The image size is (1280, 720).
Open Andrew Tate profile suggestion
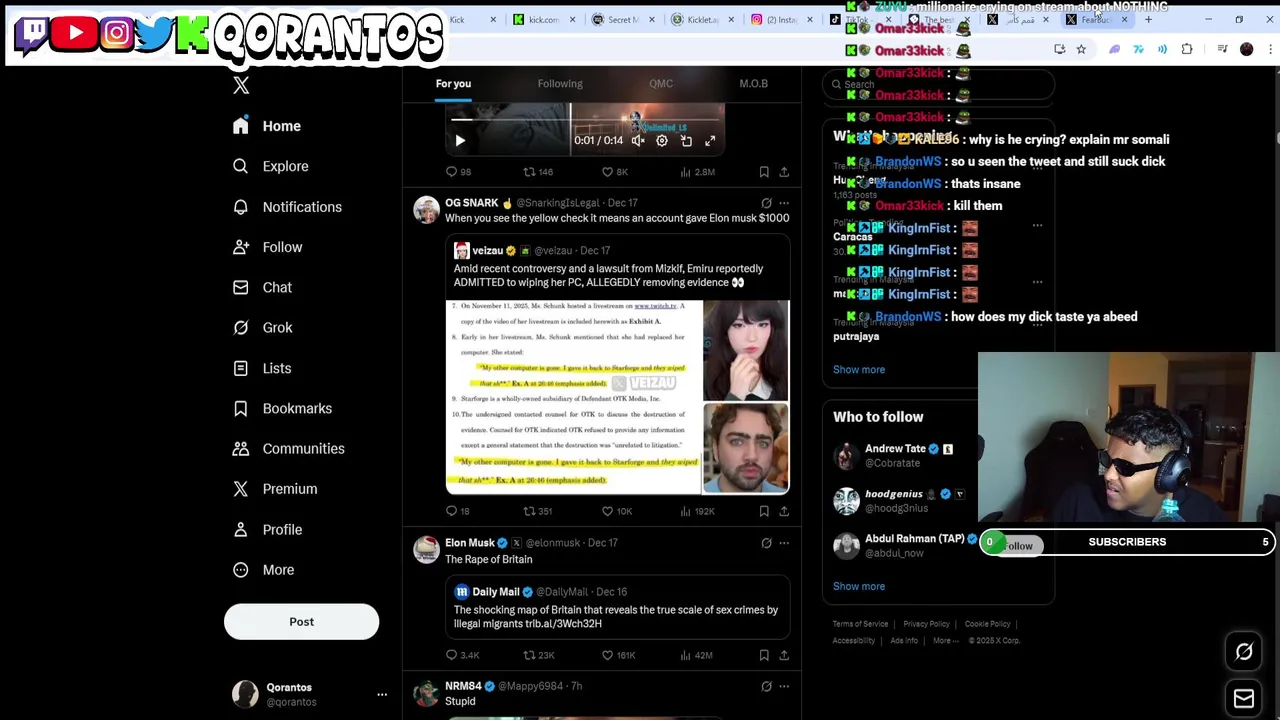pyautogui.click(x=900, y=456)
